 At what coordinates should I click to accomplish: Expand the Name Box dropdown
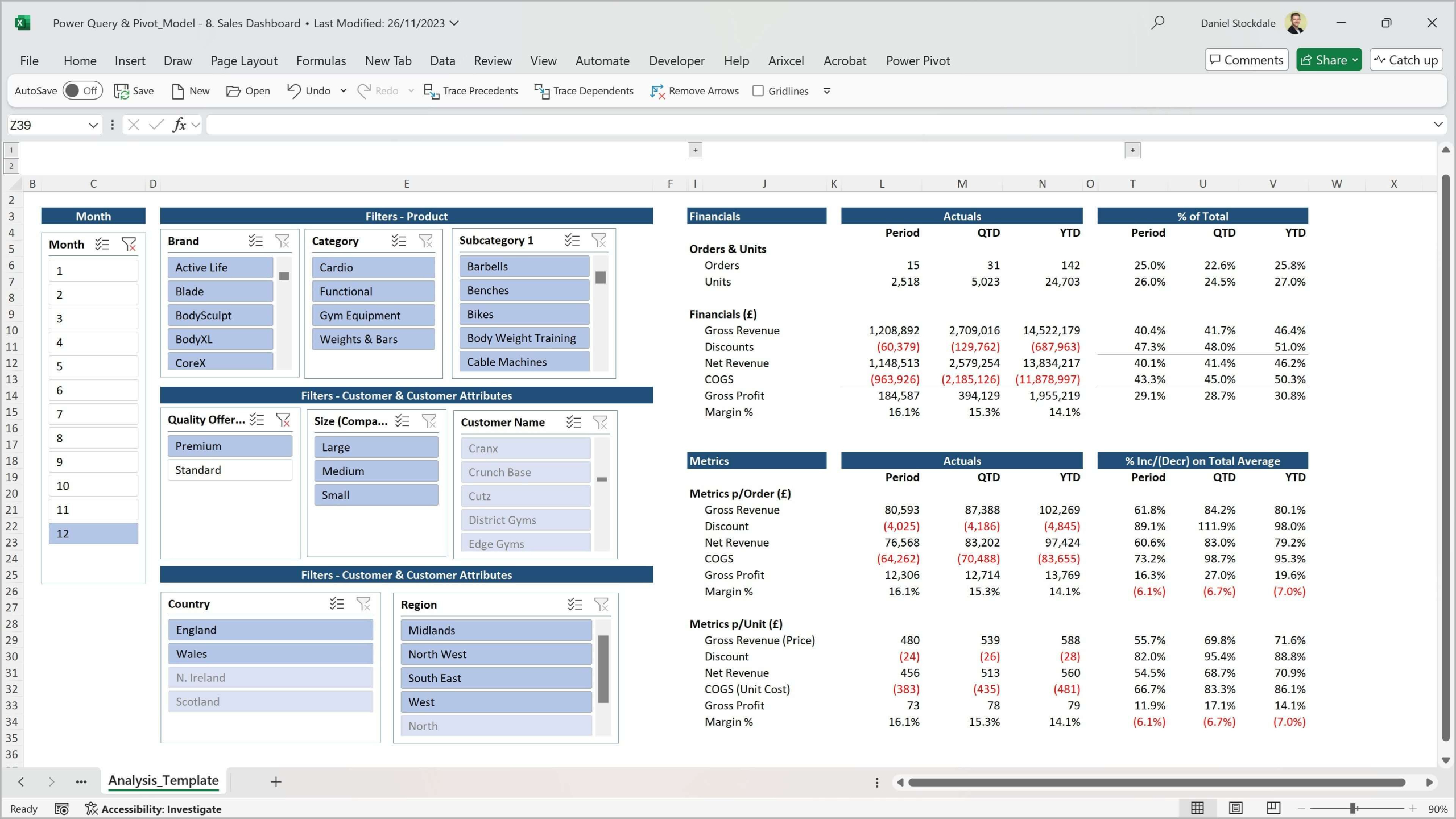(93, 125)
